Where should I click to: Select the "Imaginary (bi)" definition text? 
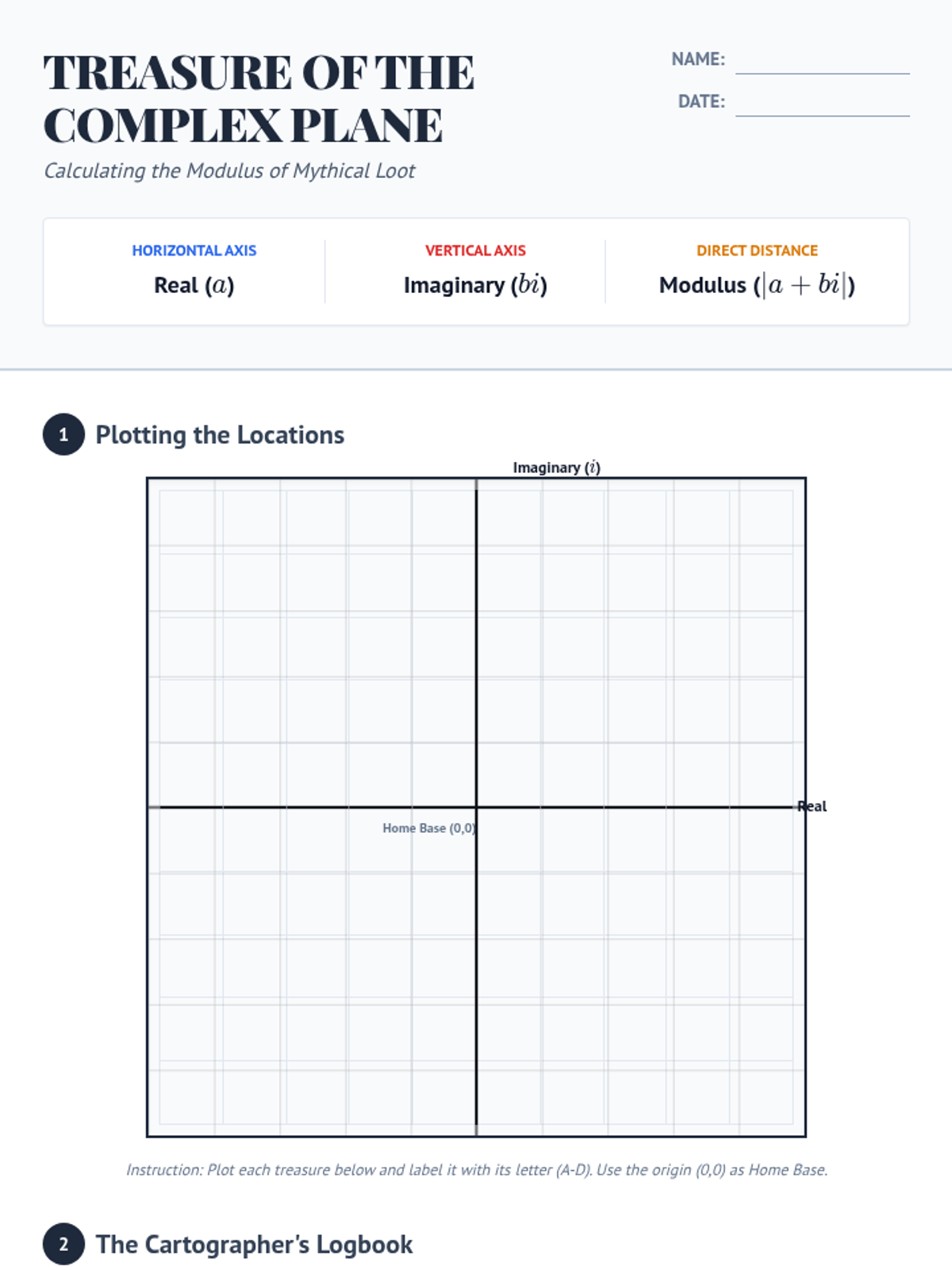click(475, 285)
